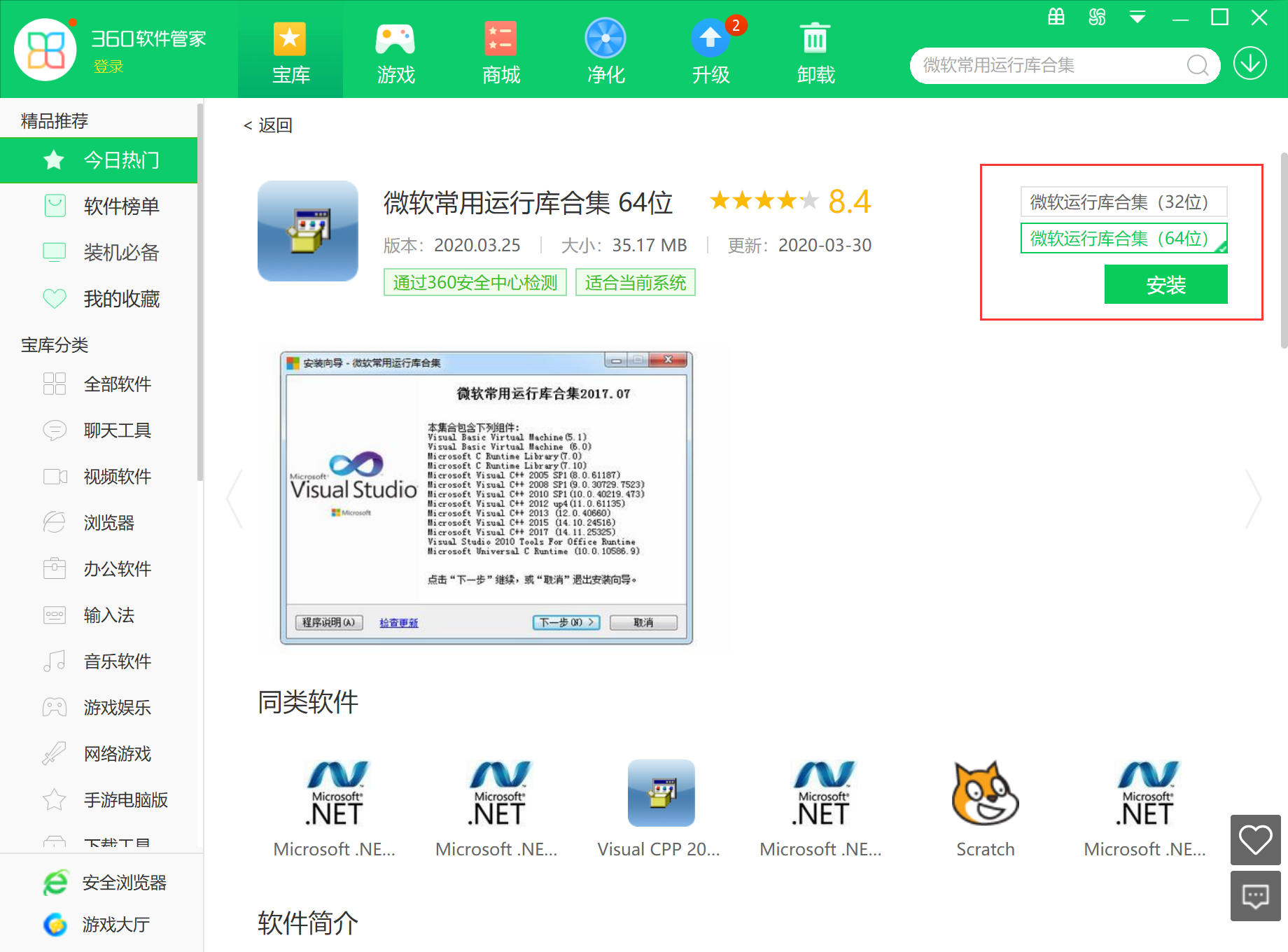Viewport: 1288px width, 952px height.
Task: Click the 360软件管家 logo icon
Action: point(45,50)
